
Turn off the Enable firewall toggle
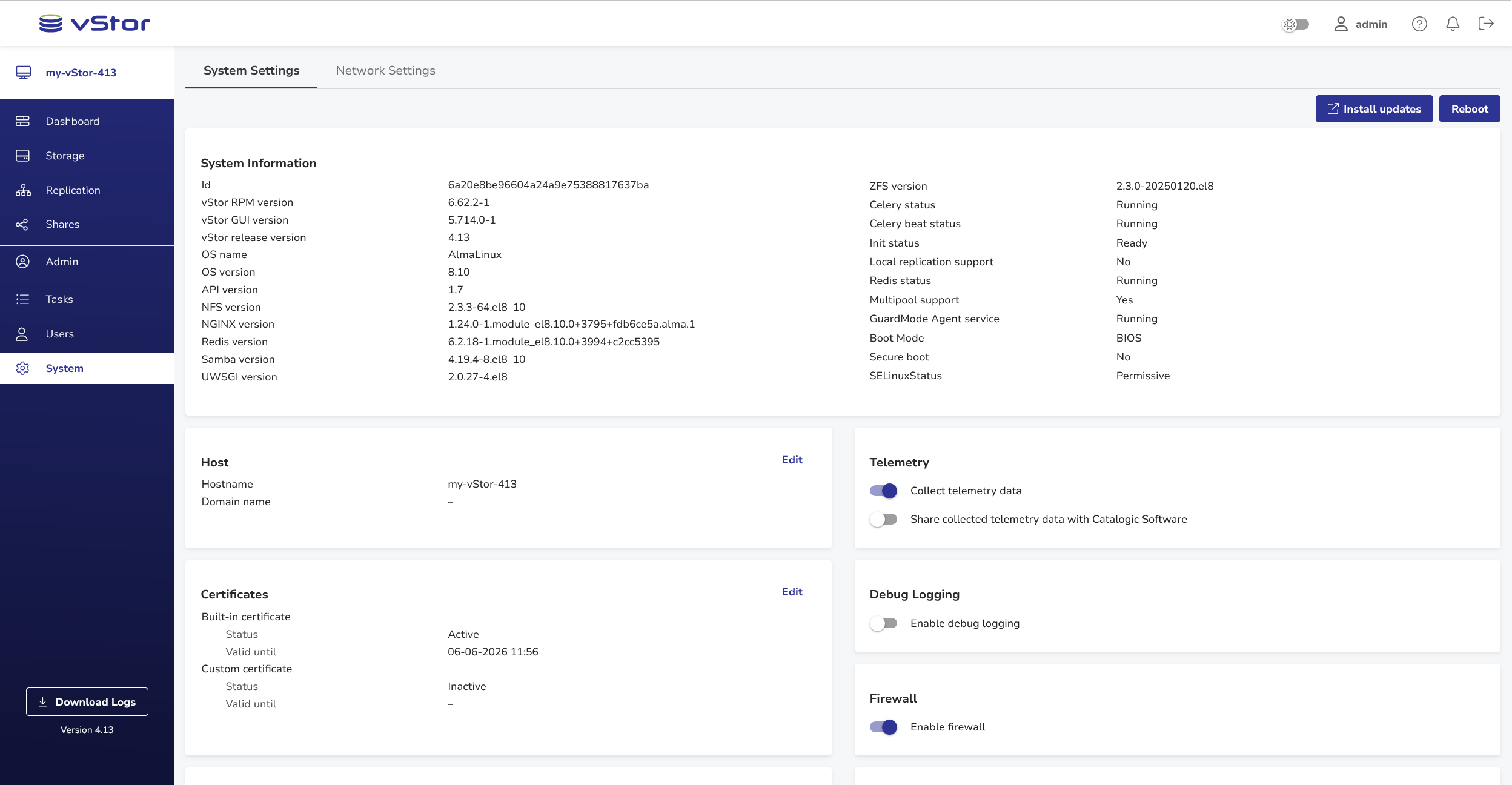(x=883, y=727)
